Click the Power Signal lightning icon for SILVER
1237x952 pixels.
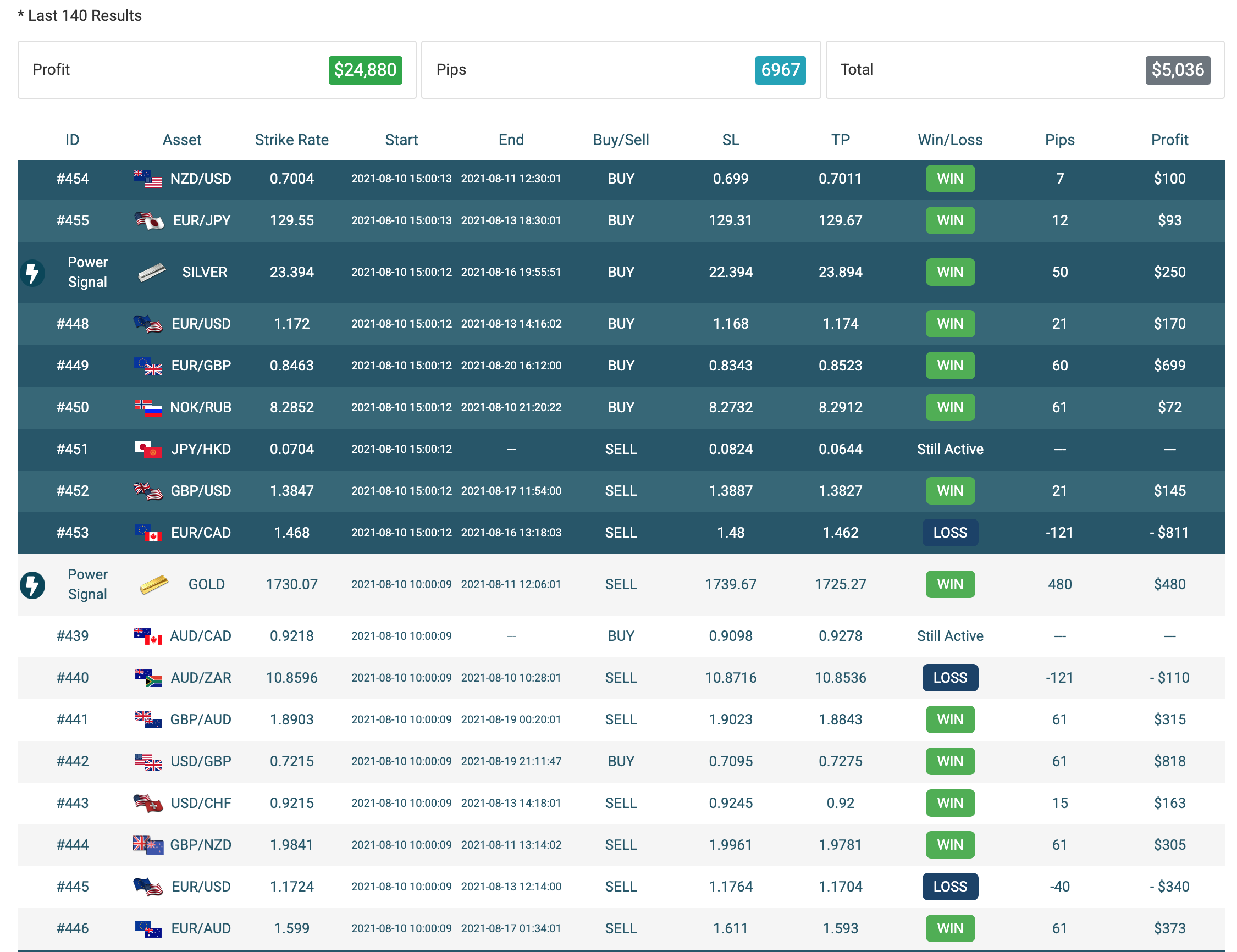[32, 273]
